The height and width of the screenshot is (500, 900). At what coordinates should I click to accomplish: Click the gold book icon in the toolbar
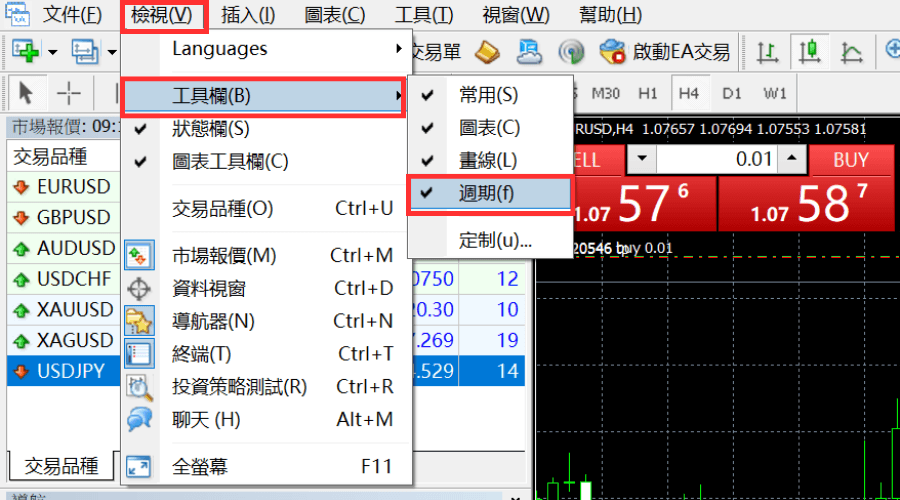(x=487, y=52)
